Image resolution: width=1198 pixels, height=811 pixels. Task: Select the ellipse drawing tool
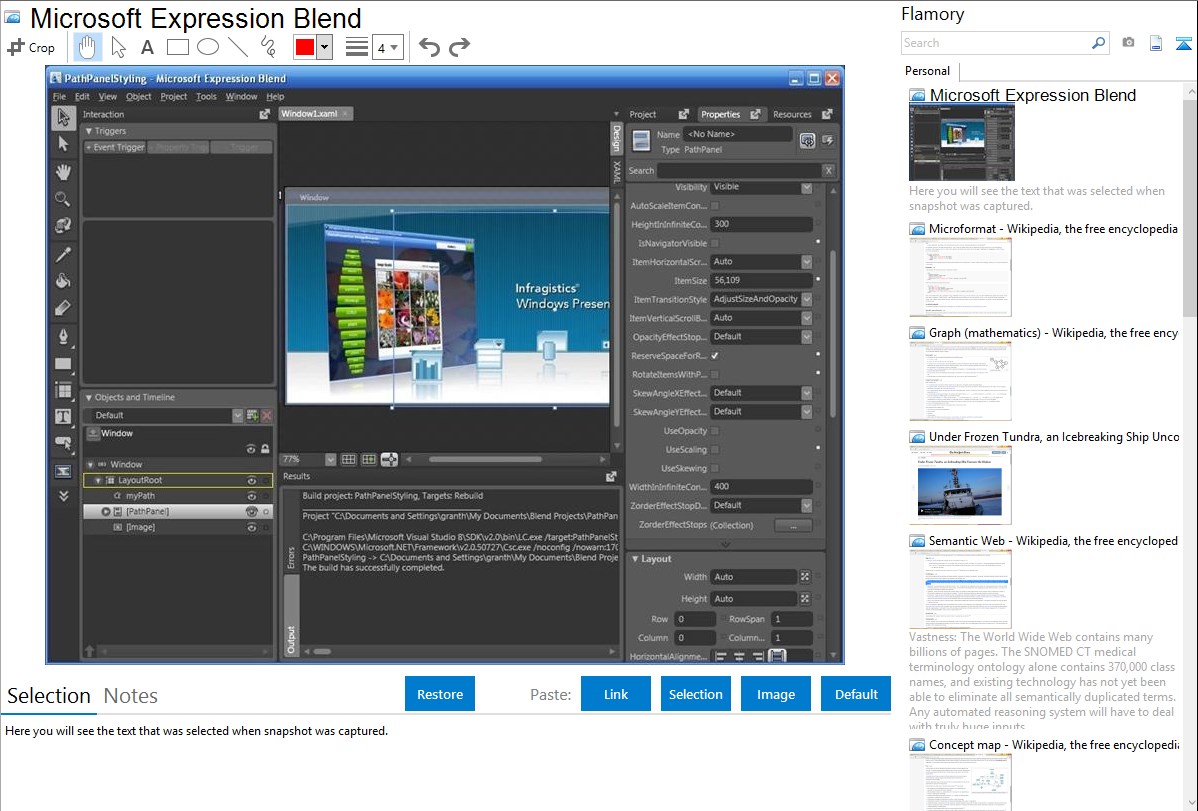point(208,47)
